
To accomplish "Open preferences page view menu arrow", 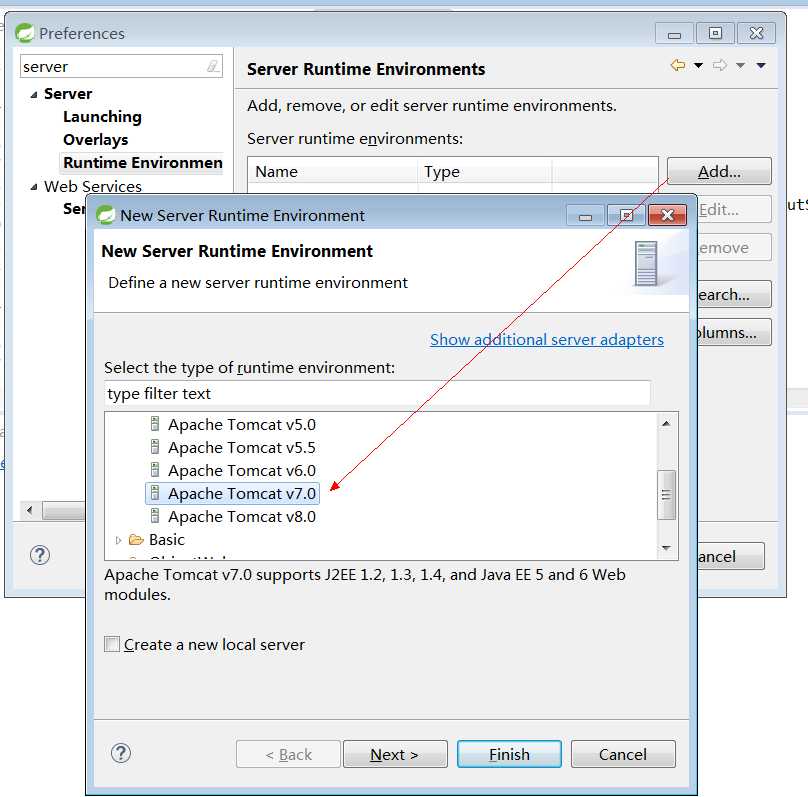I will point(761,65).
